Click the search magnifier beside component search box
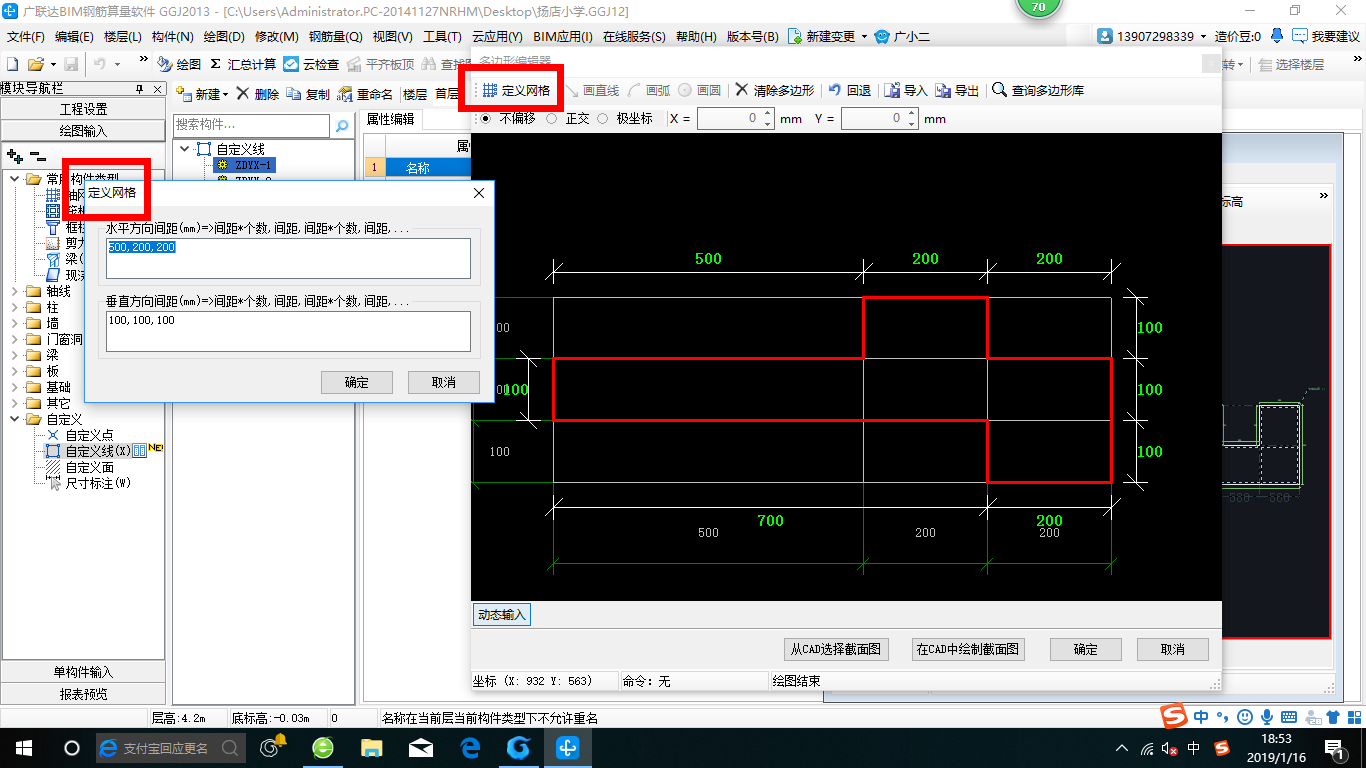This screenshot has width=1366, height=768. click(x=342, y=126)
